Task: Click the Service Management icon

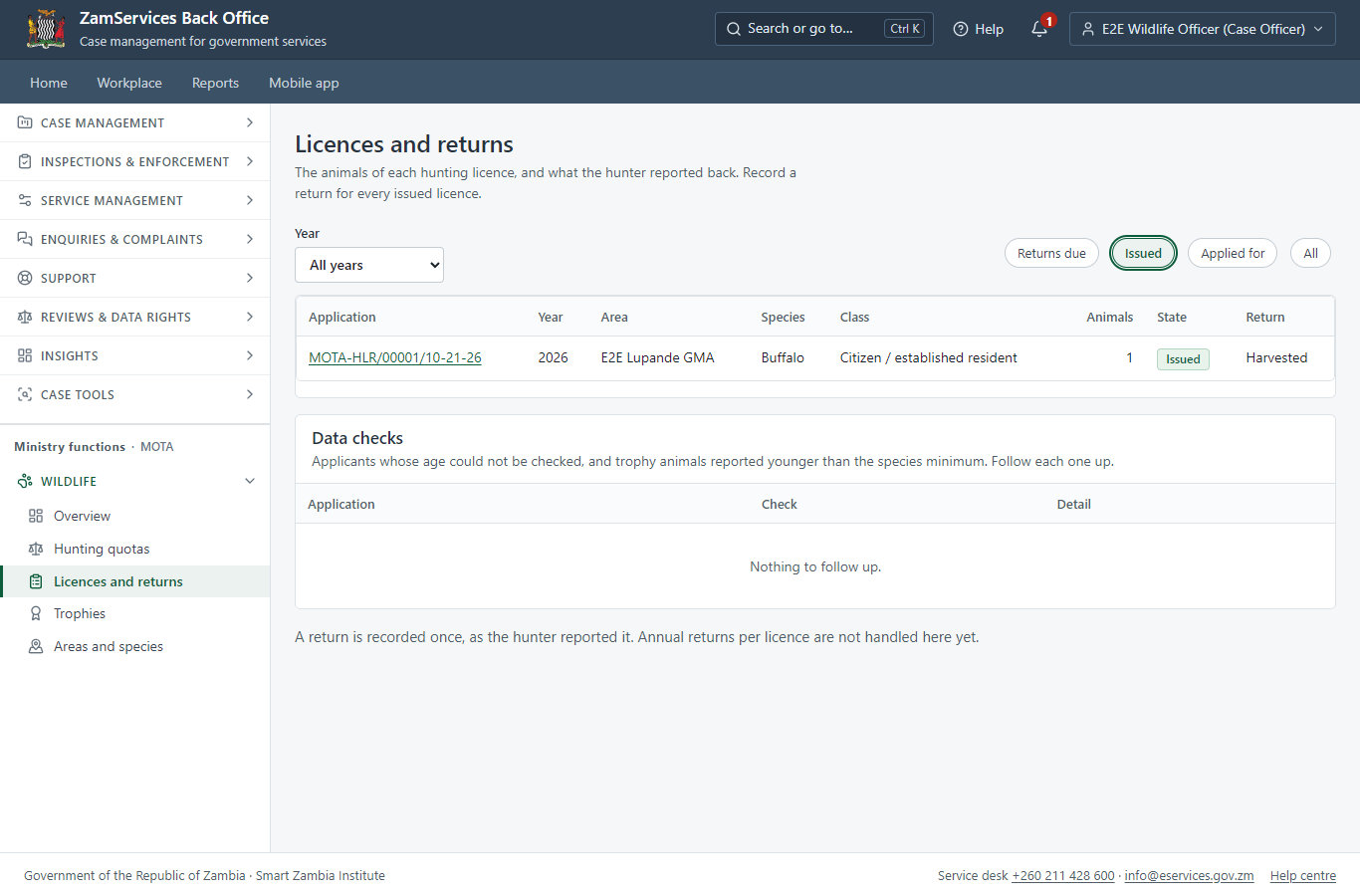Action: [x=25, y=200]
